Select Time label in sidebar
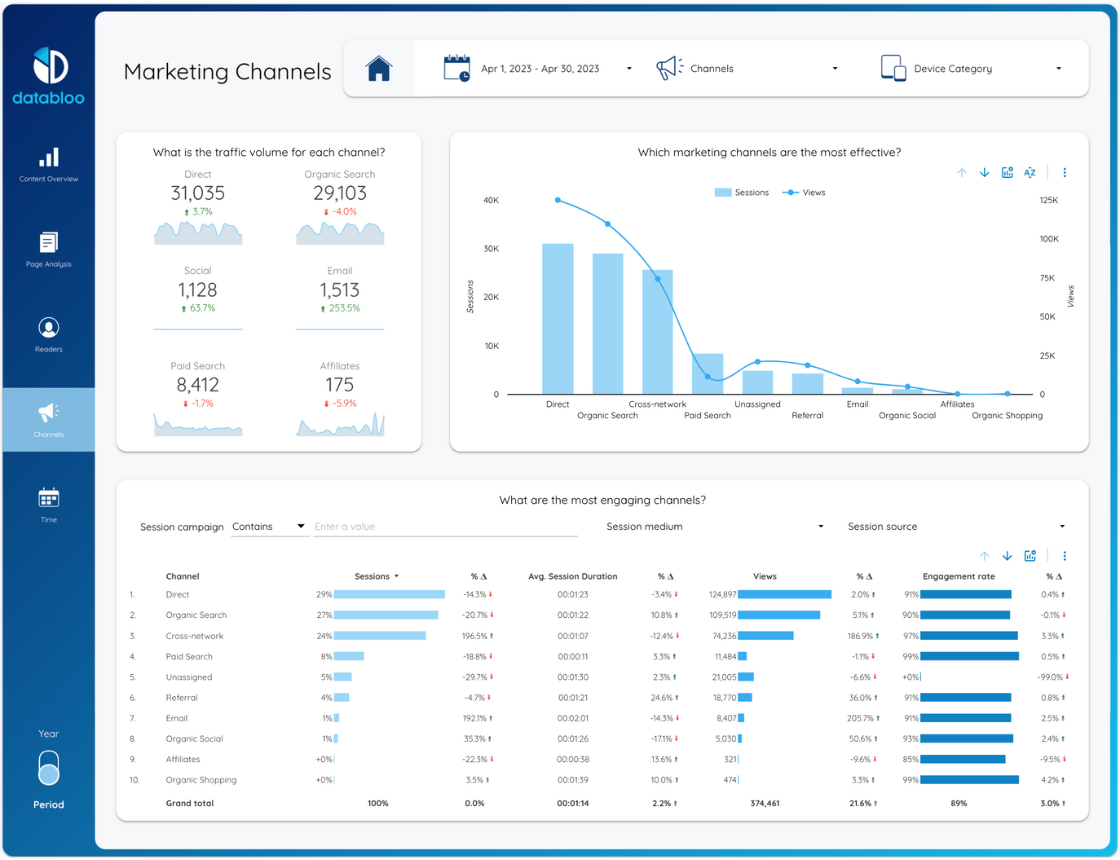This screenshot has width=1120, height=860. point(49,520)
